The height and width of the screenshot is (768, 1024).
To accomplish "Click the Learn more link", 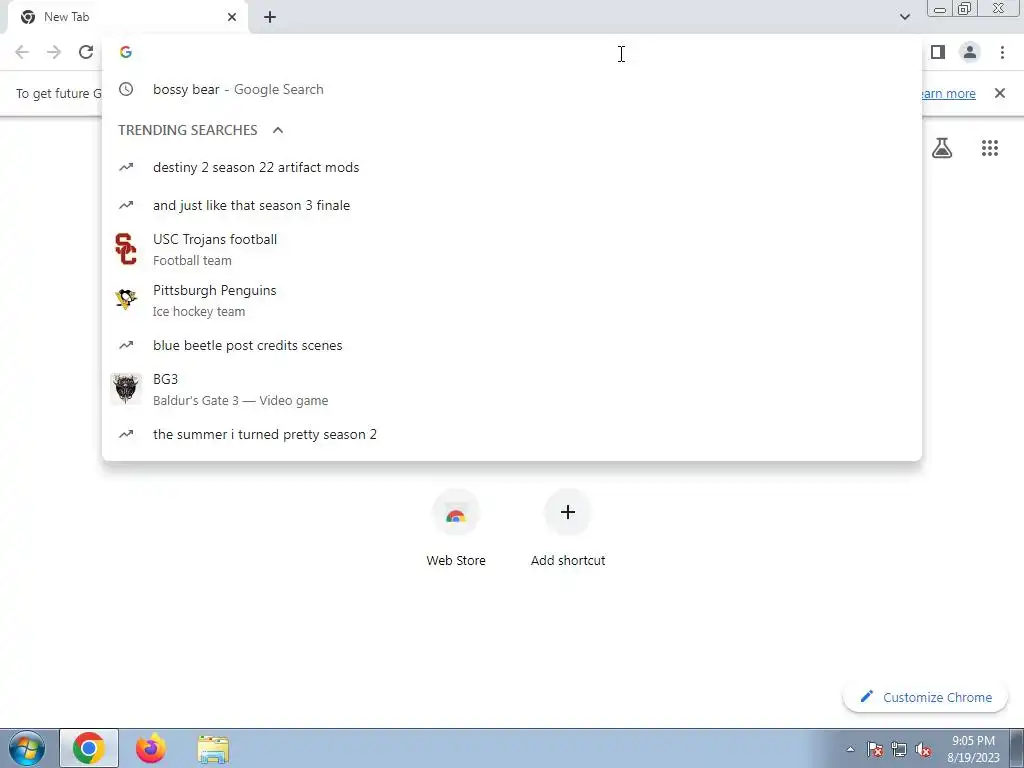I will [948, 93].
